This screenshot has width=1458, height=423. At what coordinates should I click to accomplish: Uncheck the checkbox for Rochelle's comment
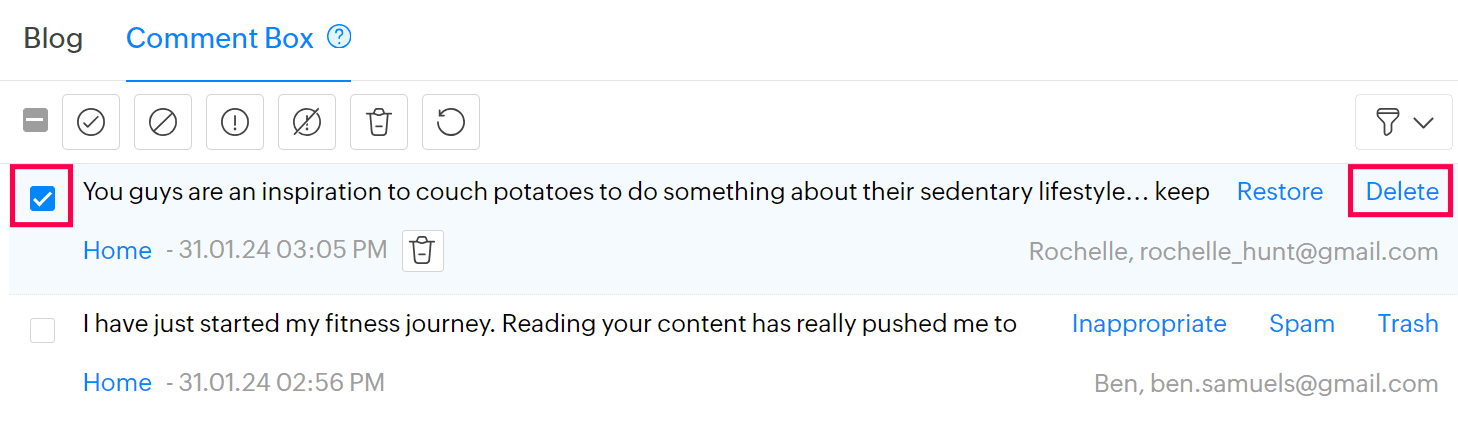pyautogui.click(x=42, y=200)
